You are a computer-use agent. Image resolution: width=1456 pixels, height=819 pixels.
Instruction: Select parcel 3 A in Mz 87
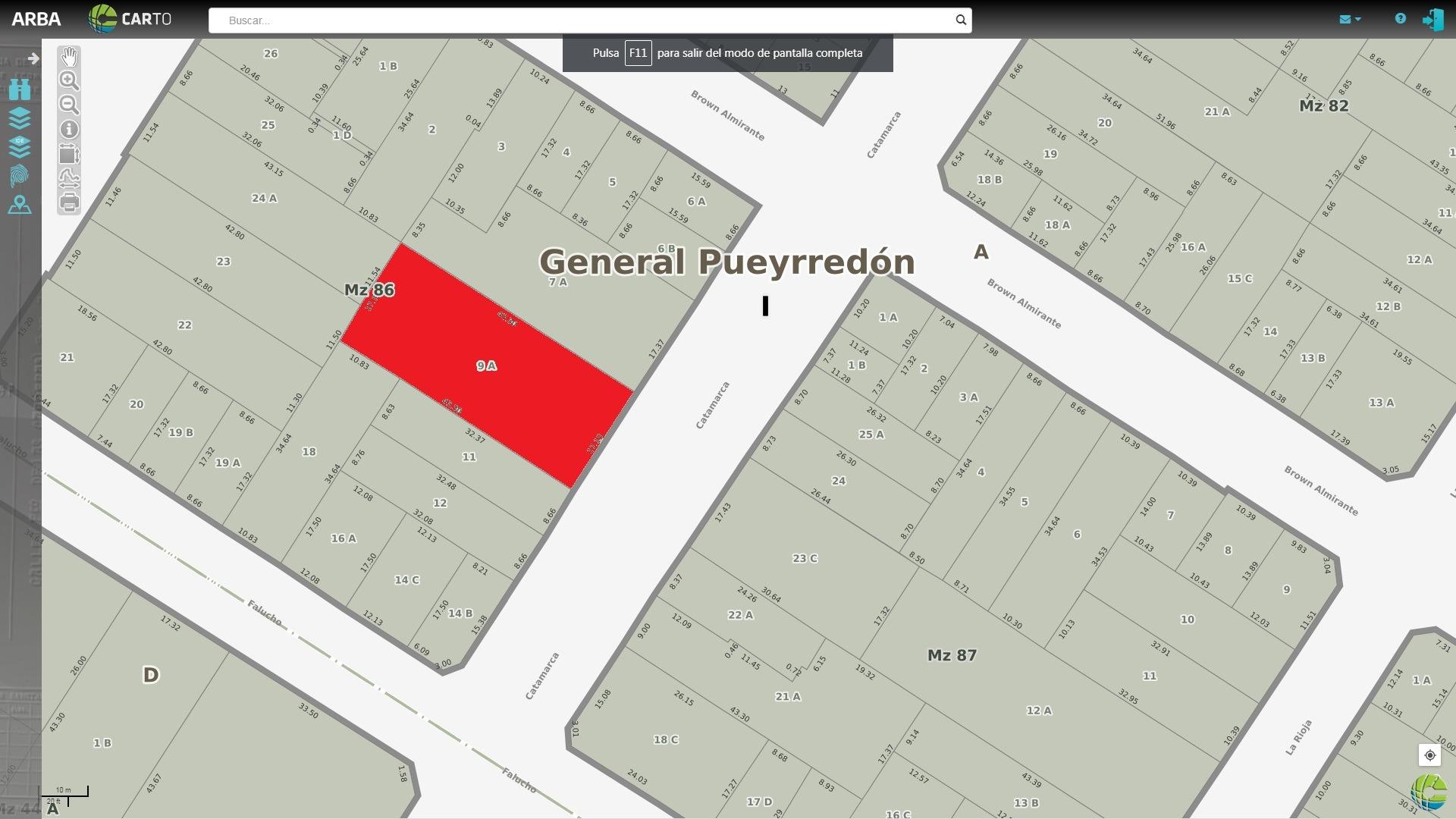coord(968,397)
